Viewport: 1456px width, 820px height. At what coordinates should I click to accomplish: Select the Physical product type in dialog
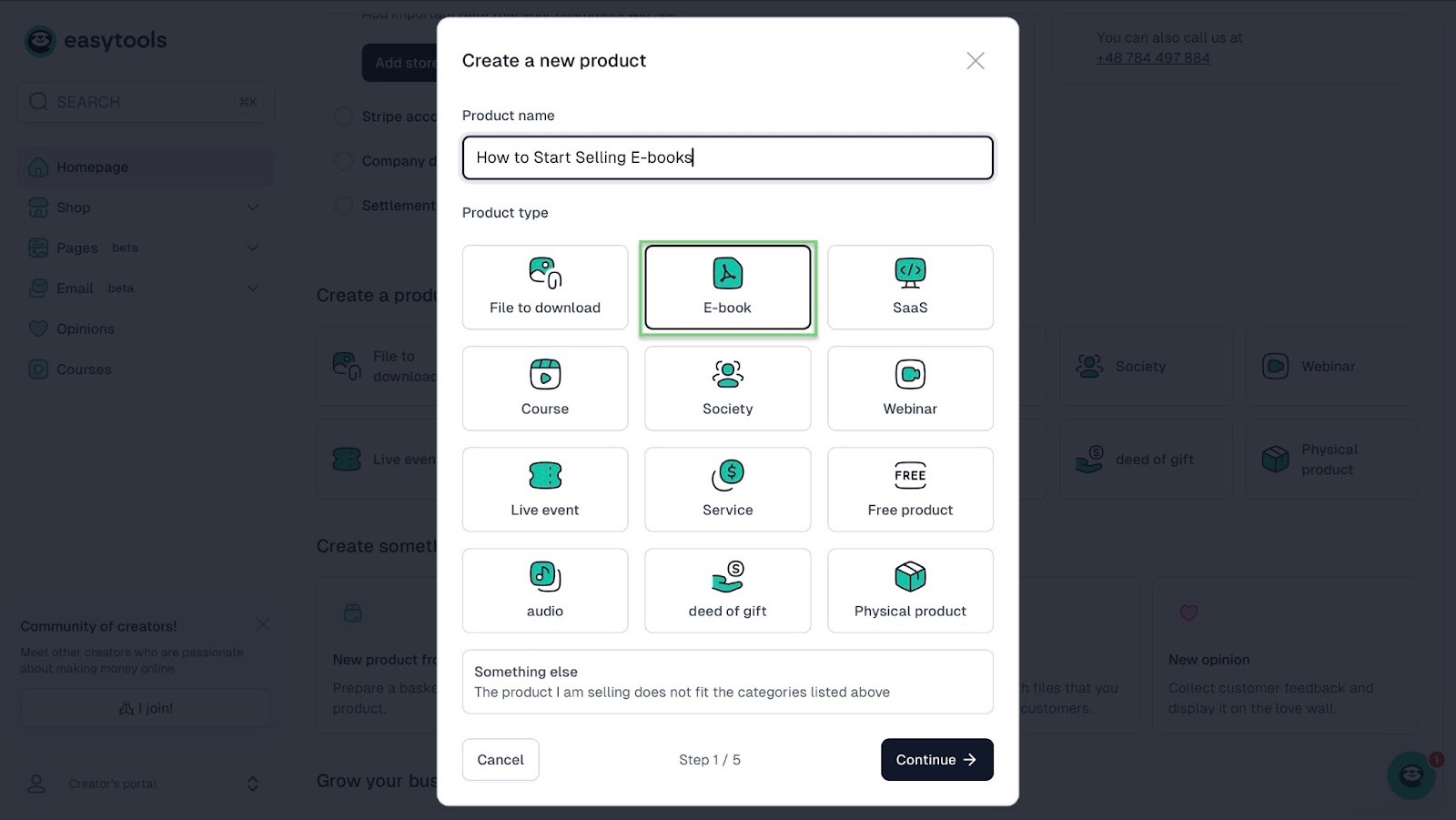(910, 590)
